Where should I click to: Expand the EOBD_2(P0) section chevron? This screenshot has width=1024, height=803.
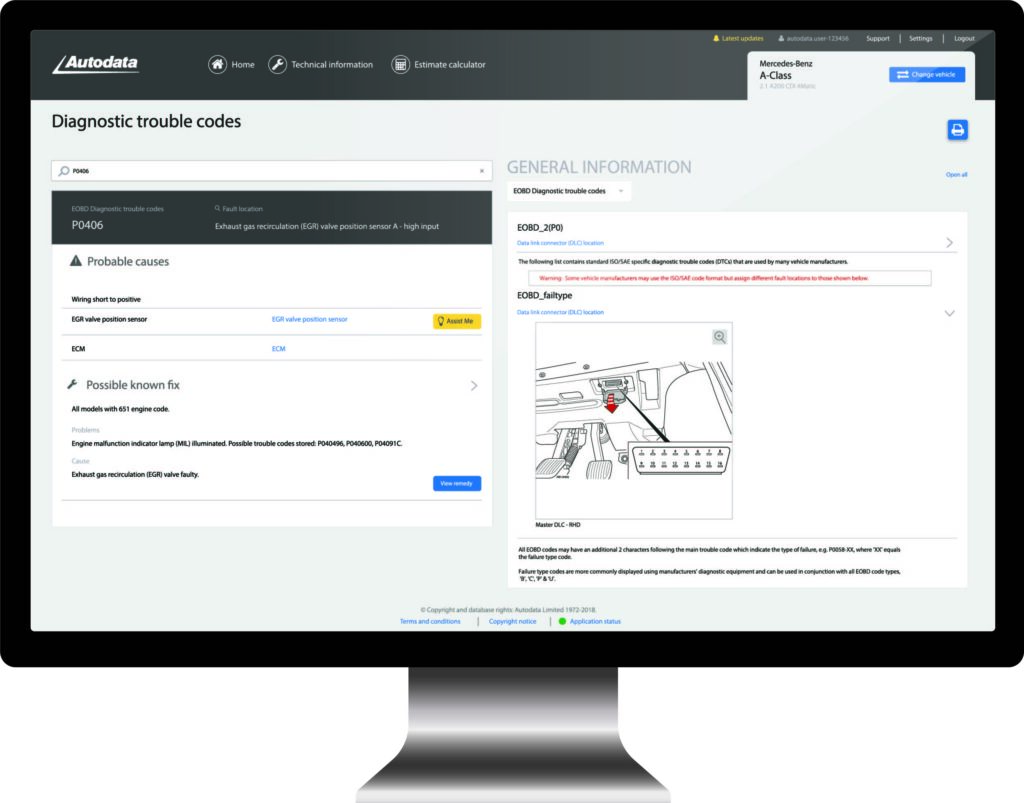coord(950,243)
